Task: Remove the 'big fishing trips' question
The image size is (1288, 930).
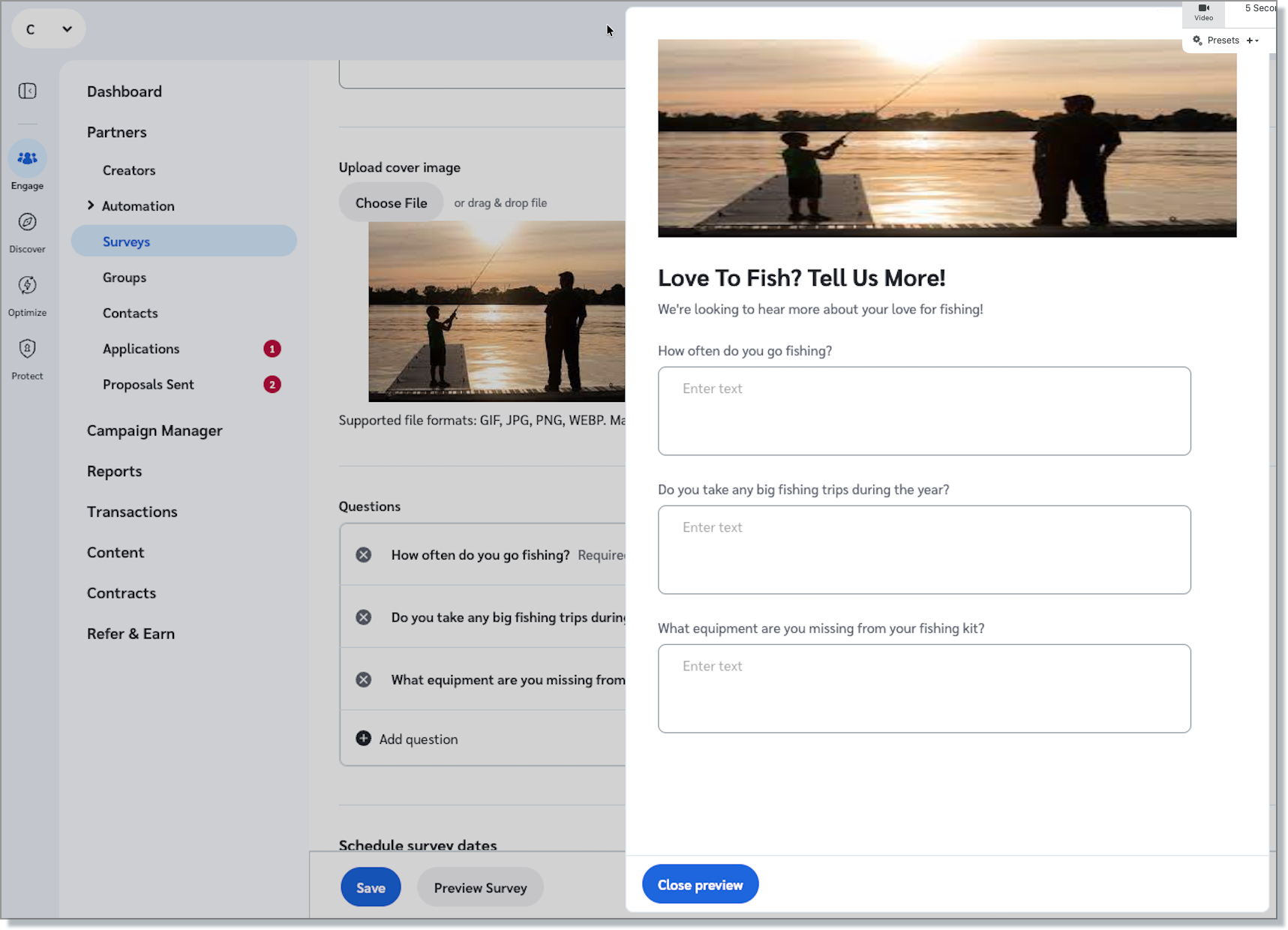Action: (364, 617)
